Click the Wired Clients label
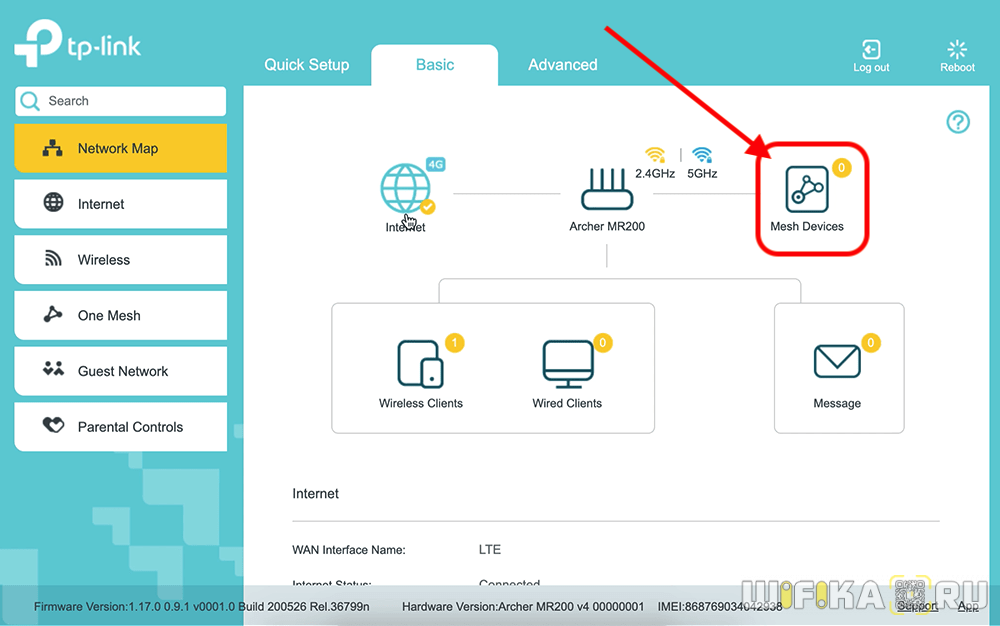The image size is (1000, 626). tap(567, 403)
